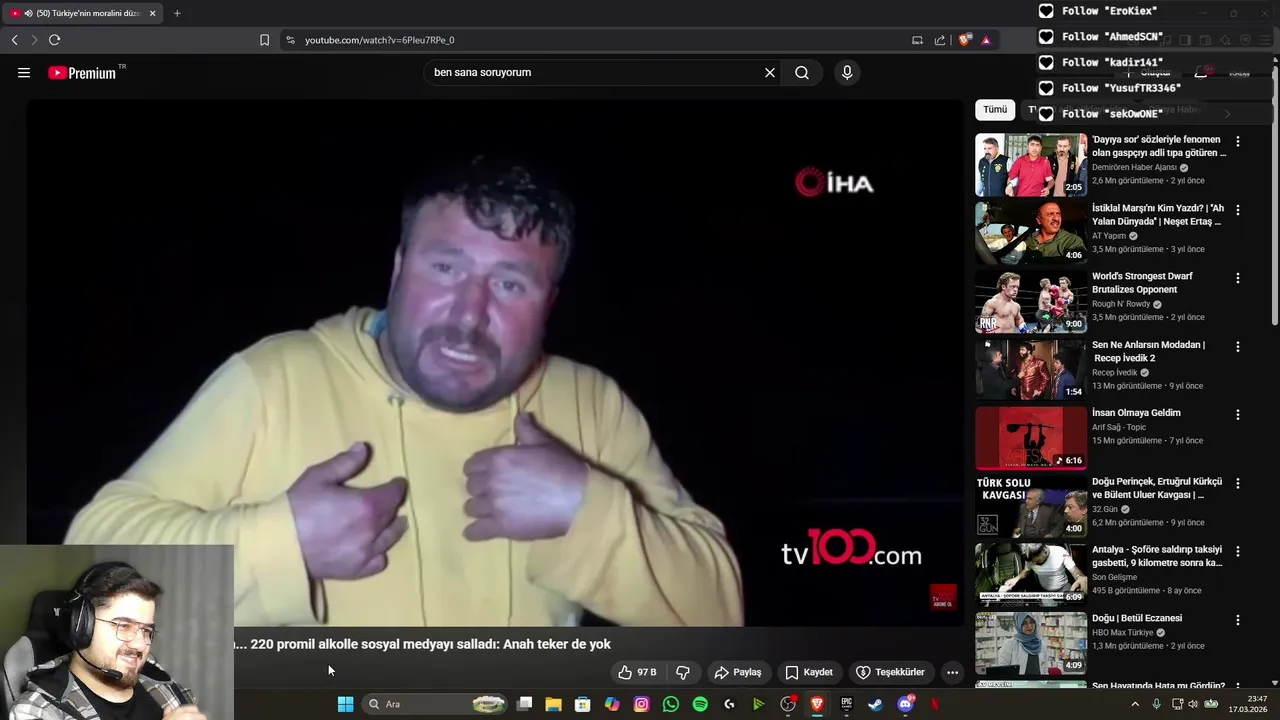Click the subscribe watermark in the video corner

point(943,597)
